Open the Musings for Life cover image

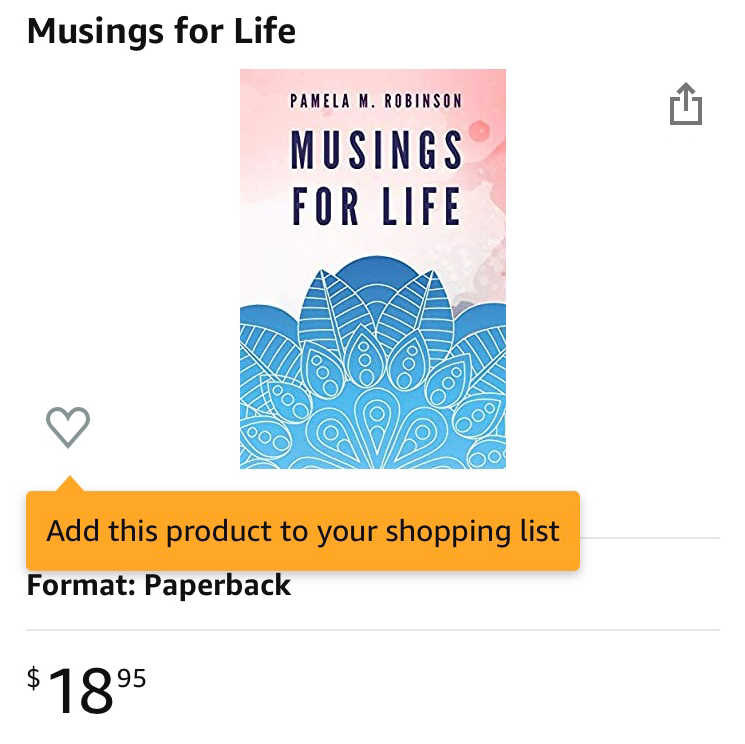(372, 269)
